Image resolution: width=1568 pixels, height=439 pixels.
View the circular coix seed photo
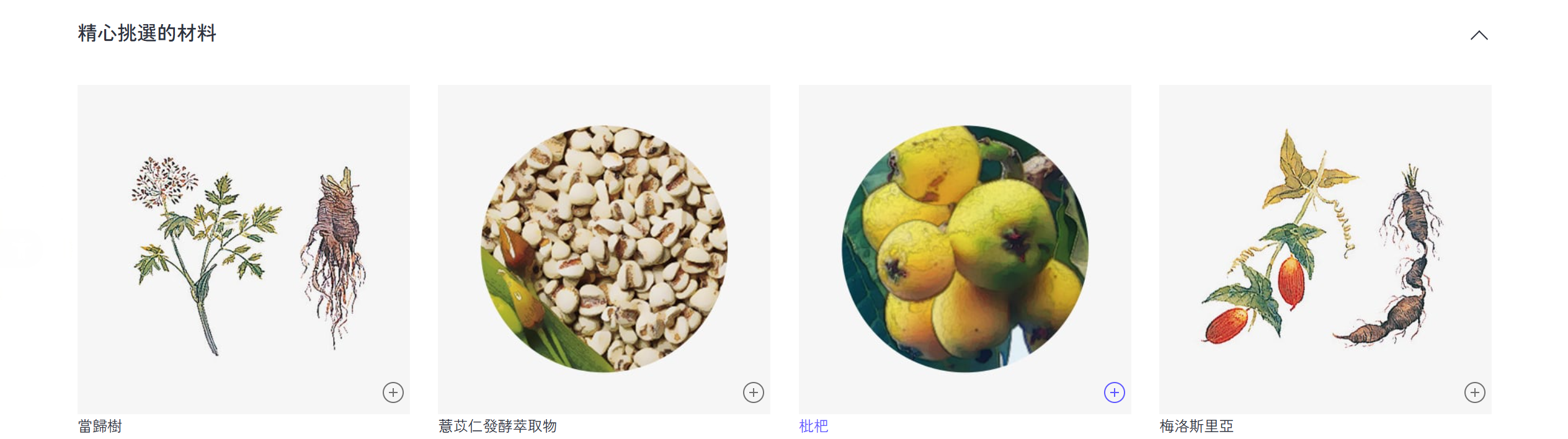click(604, 249)
